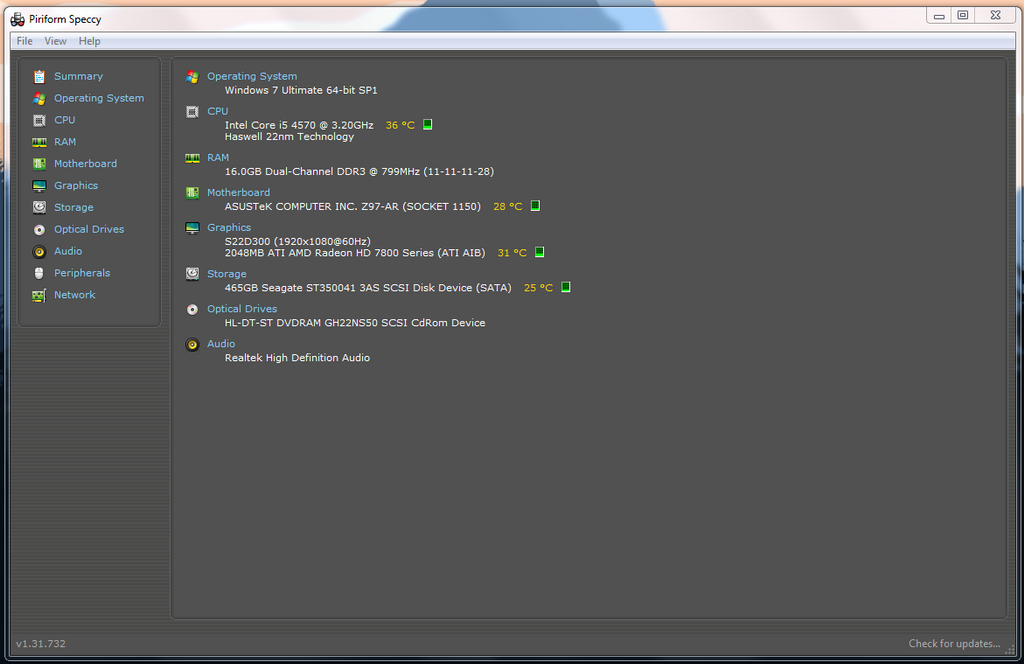This screenshot has height=664, width=1024.
Task: Go to Network sidebar label
Action: click(x=74, y=295)
